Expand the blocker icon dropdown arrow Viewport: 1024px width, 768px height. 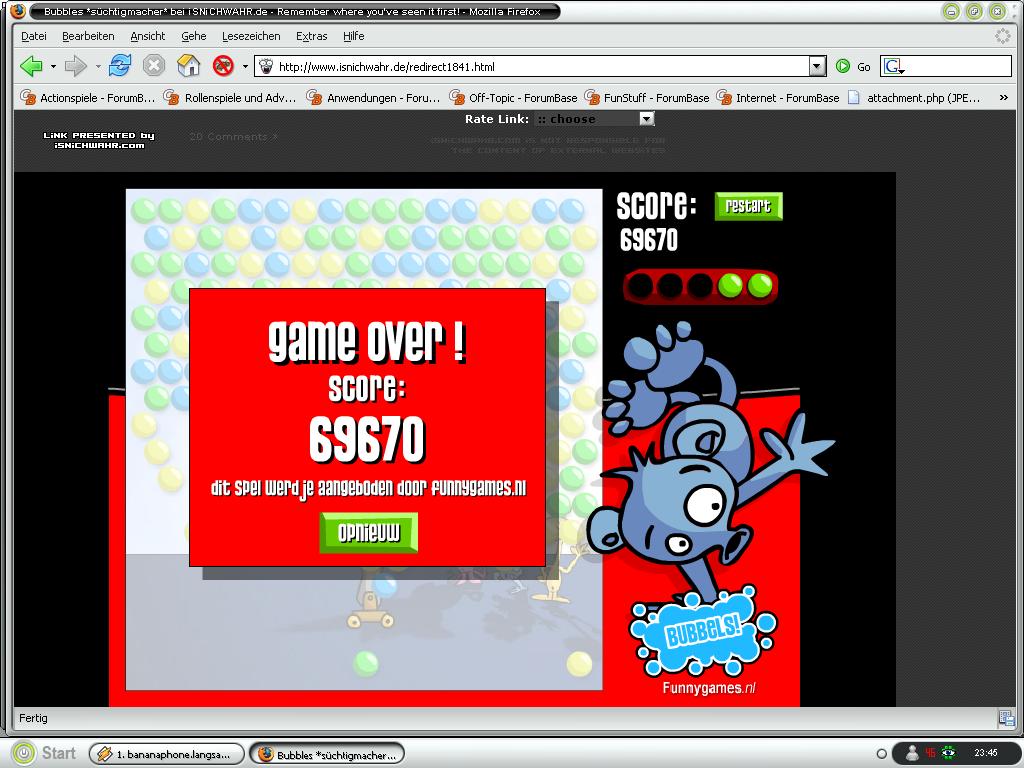[245, 66]
